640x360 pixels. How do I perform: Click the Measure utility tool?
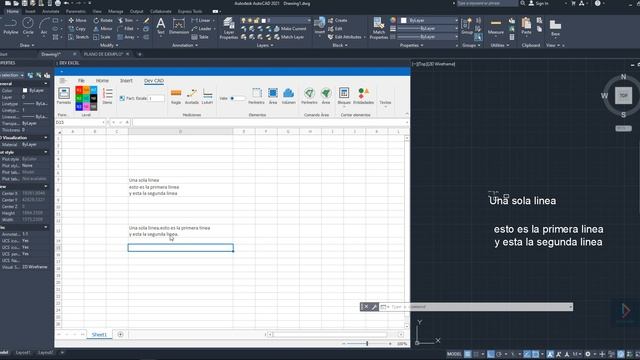[496, 26]
